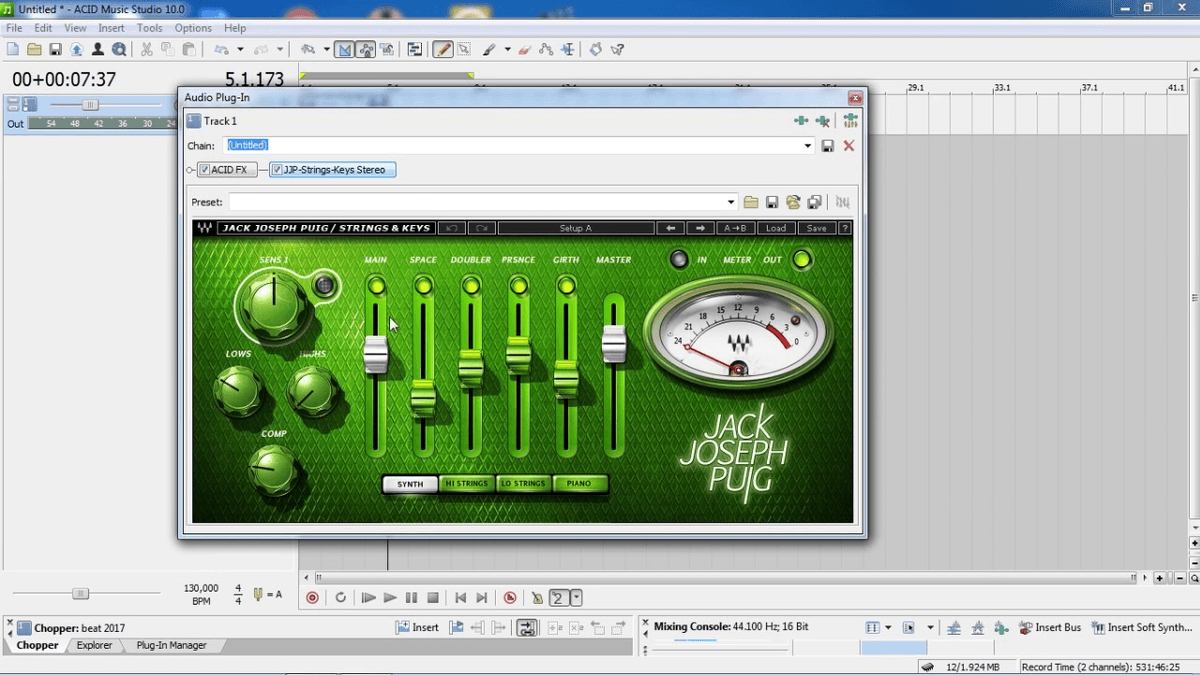Click the Draw (pencil) tool in toolbar
The width and height of the screenshot is (1200, 675).
[x=442, y=49]
